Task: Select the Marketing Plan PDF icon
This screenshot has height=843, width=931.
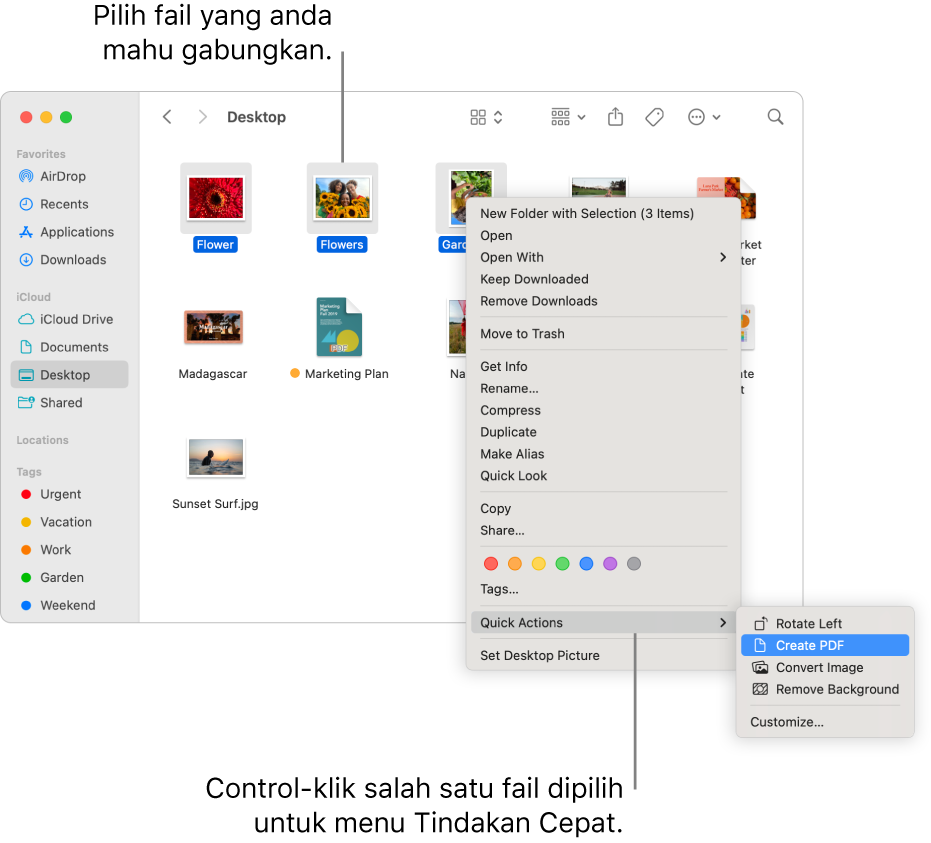Action: click(x=339, y=327)
